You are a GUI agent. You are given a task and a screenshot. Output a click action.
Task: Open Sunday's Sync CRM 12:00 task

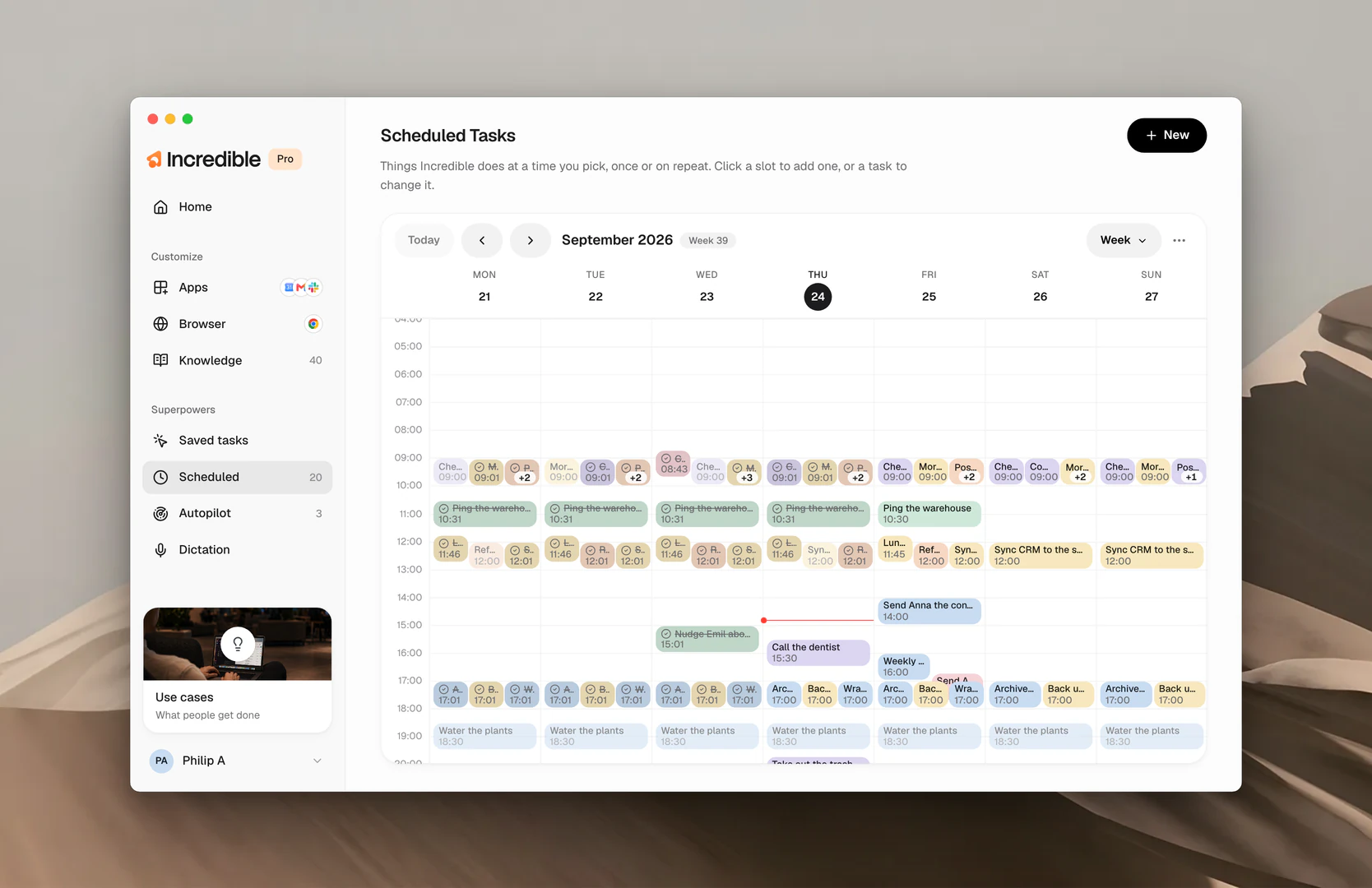click(1152, 555)
